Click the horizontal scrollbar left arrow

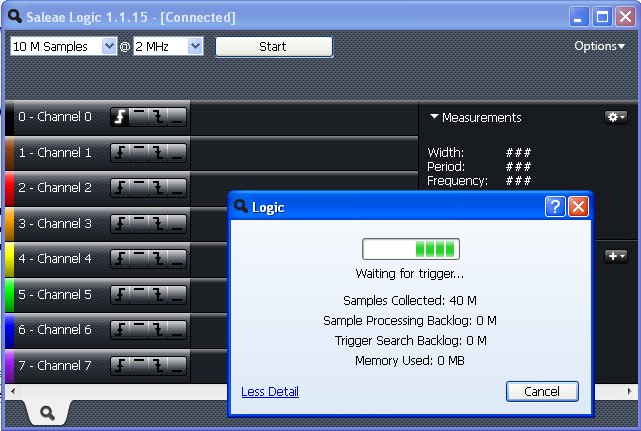coord(13,391)
